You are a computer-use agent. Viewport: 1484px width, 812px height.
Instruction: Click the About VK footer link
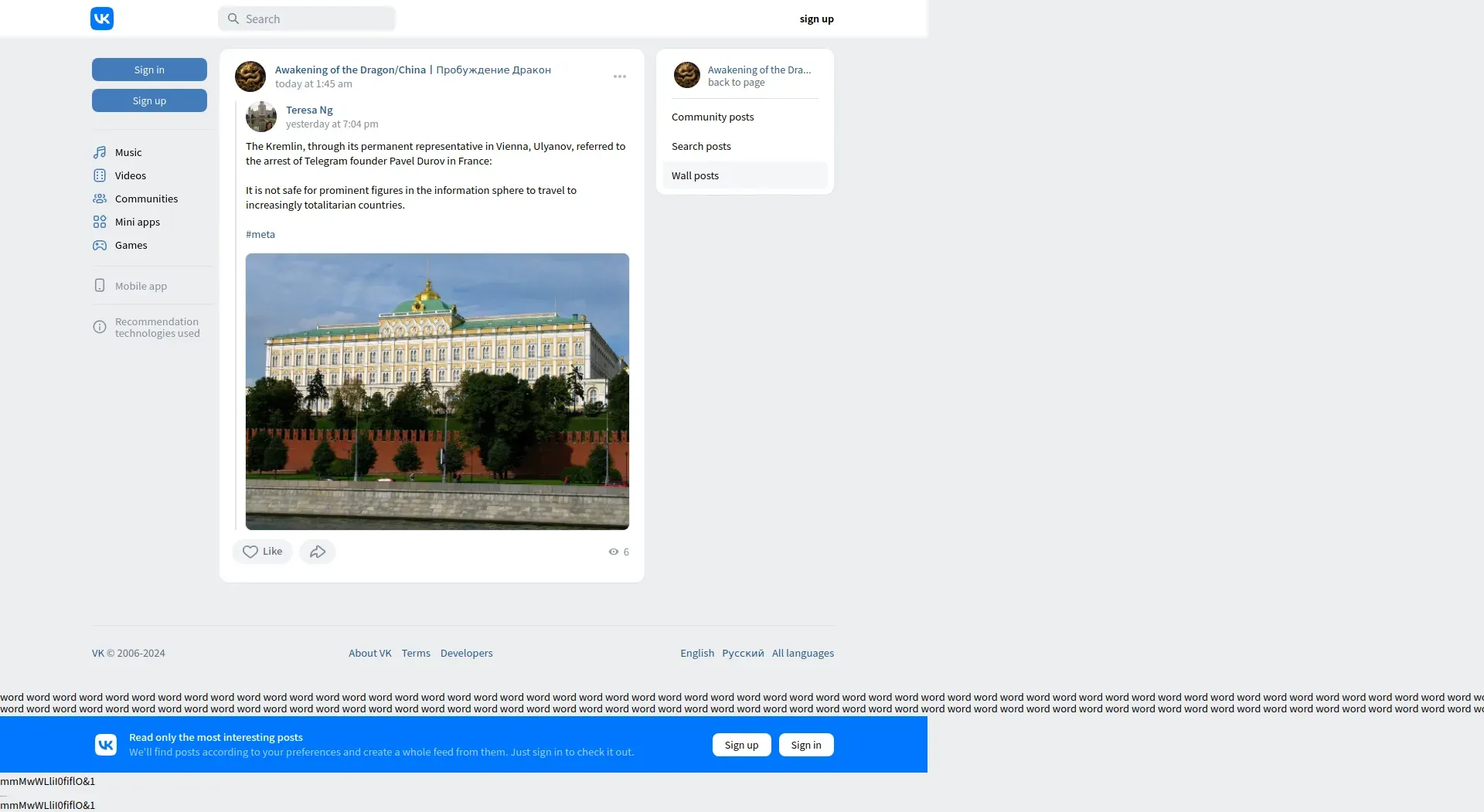370,653
